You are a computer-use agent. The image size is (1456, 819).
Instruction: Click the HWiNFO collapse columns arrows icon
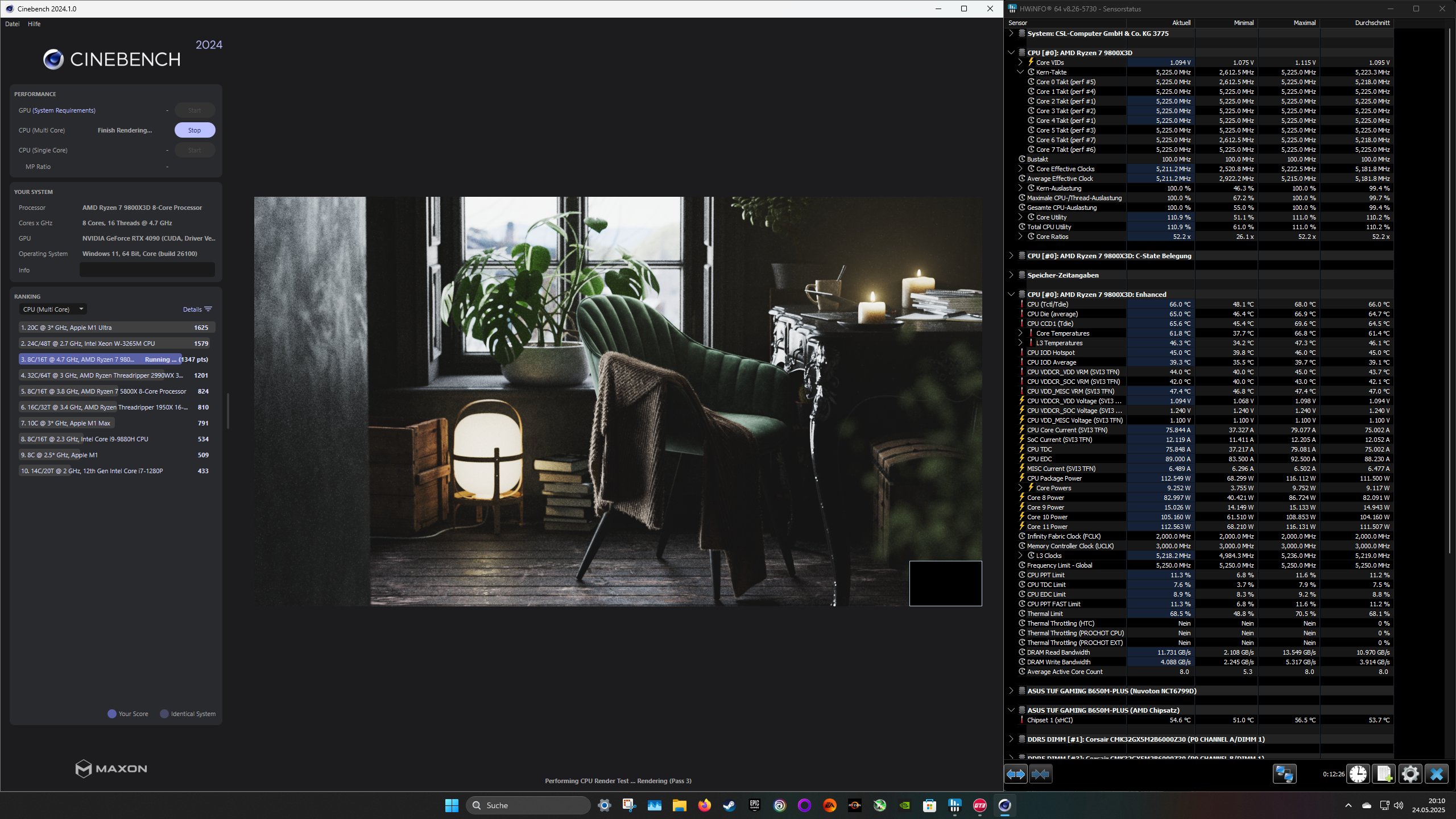click(1041, 774)
